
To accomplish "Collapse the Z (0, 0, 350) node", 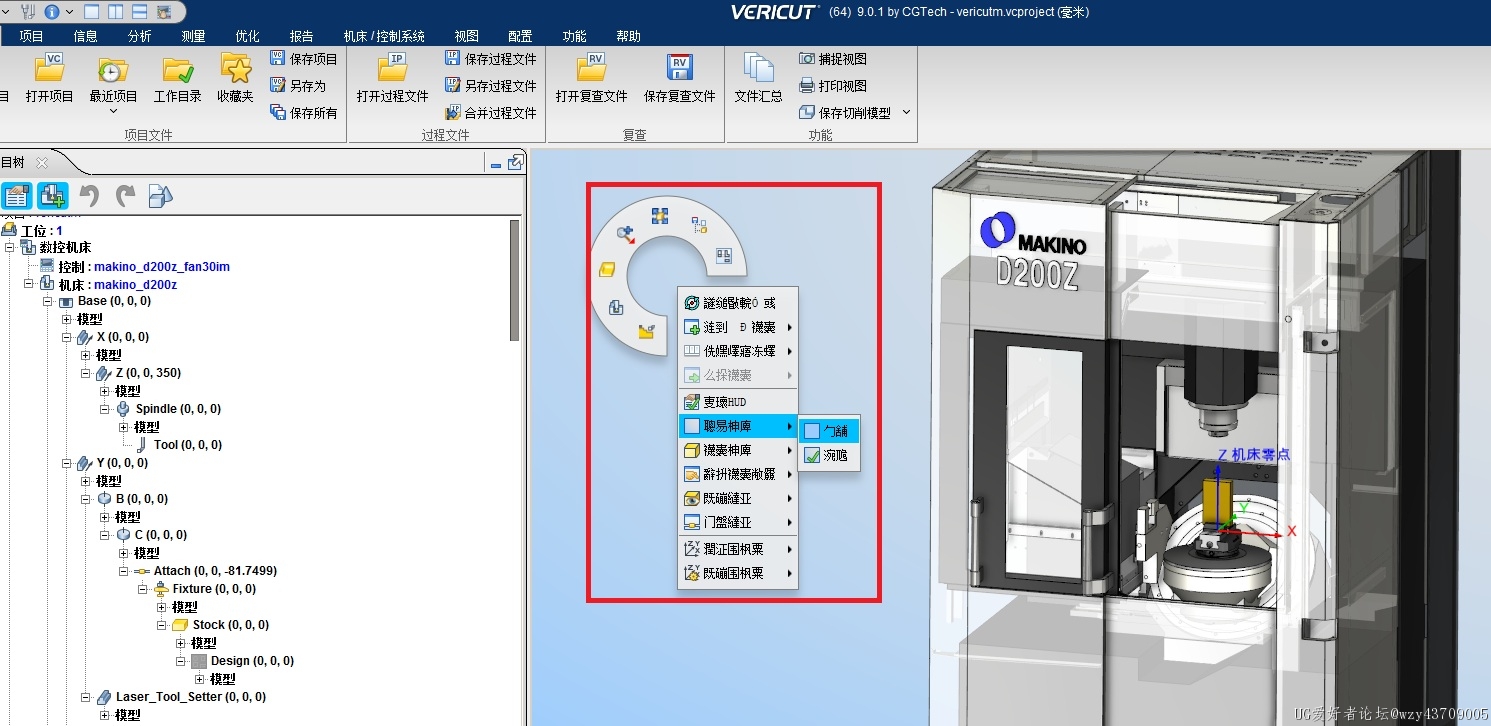I will pyautogui.click(x=87, y=373).
